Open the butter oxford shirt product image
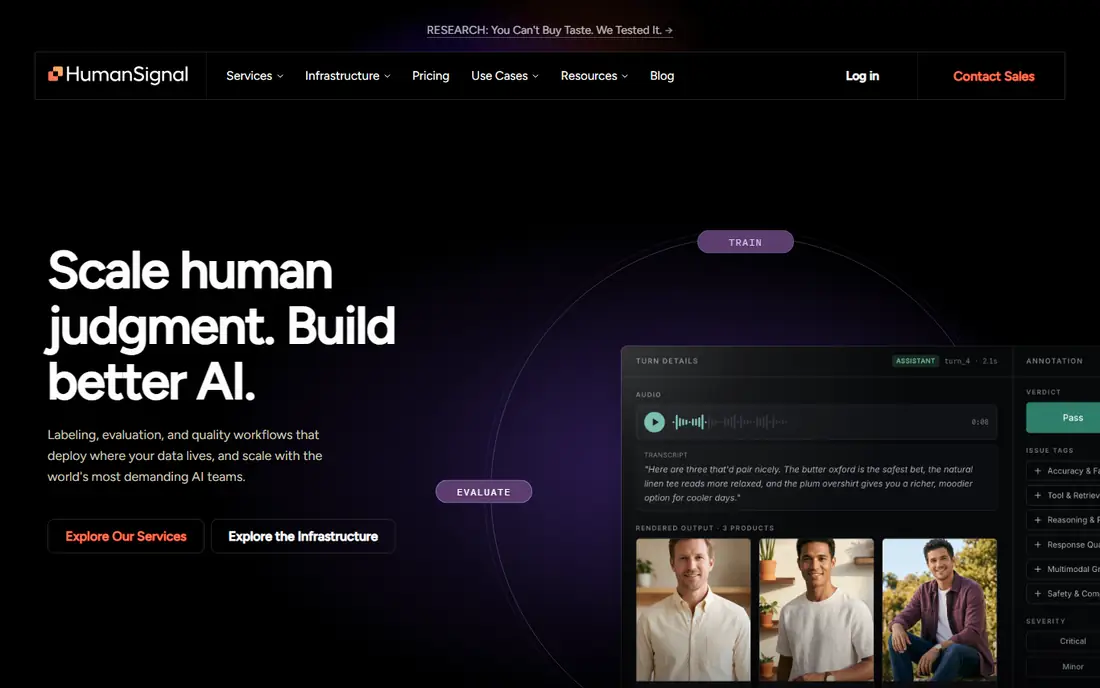1100x688 pixels. (x=693, y=609)
